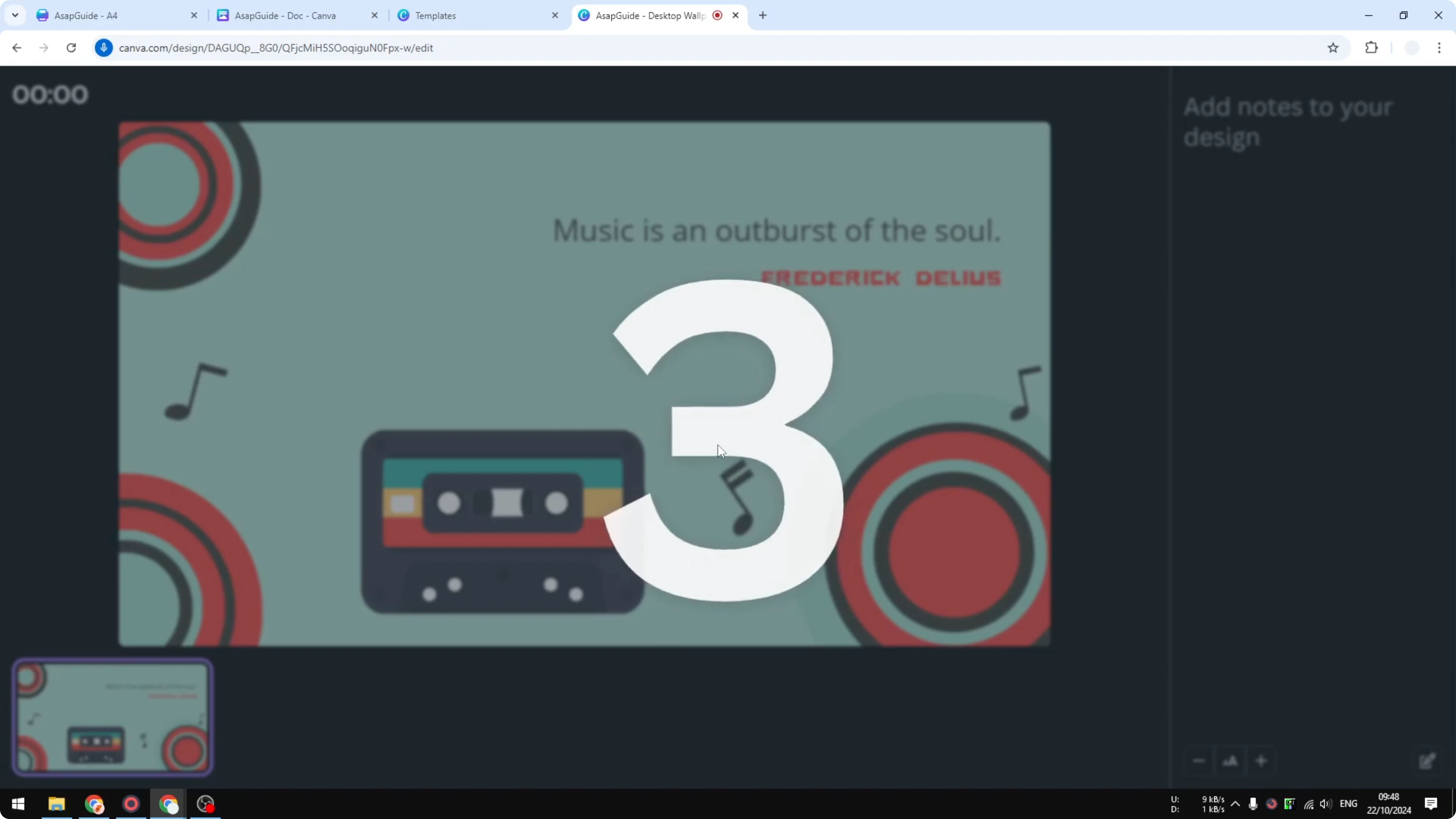Toggle the tray microphone icon
The image size is (1456, 819).
tap(1253, 804)
